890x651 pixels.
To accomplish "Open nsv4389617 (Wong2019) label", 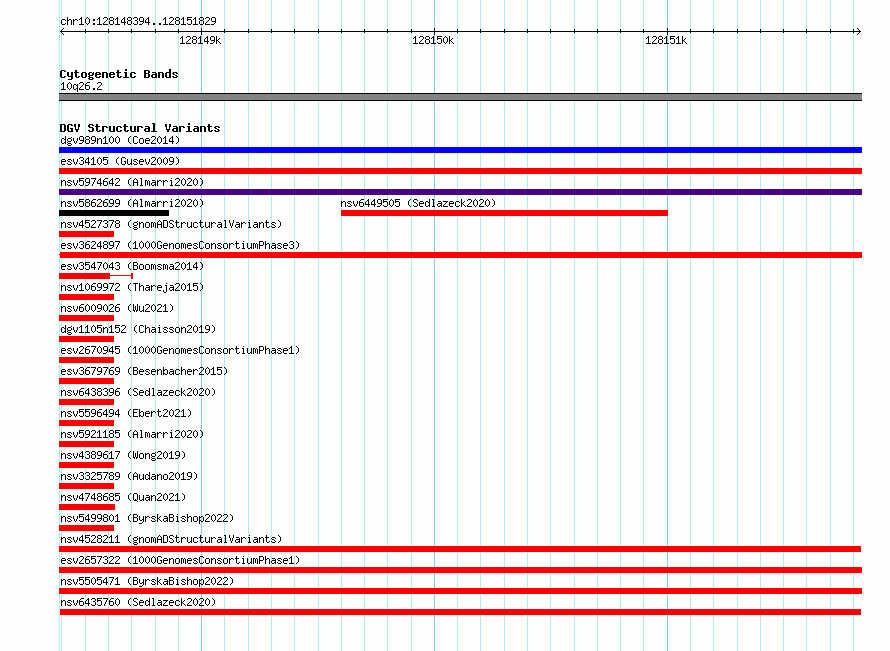I will pos(123,455).
